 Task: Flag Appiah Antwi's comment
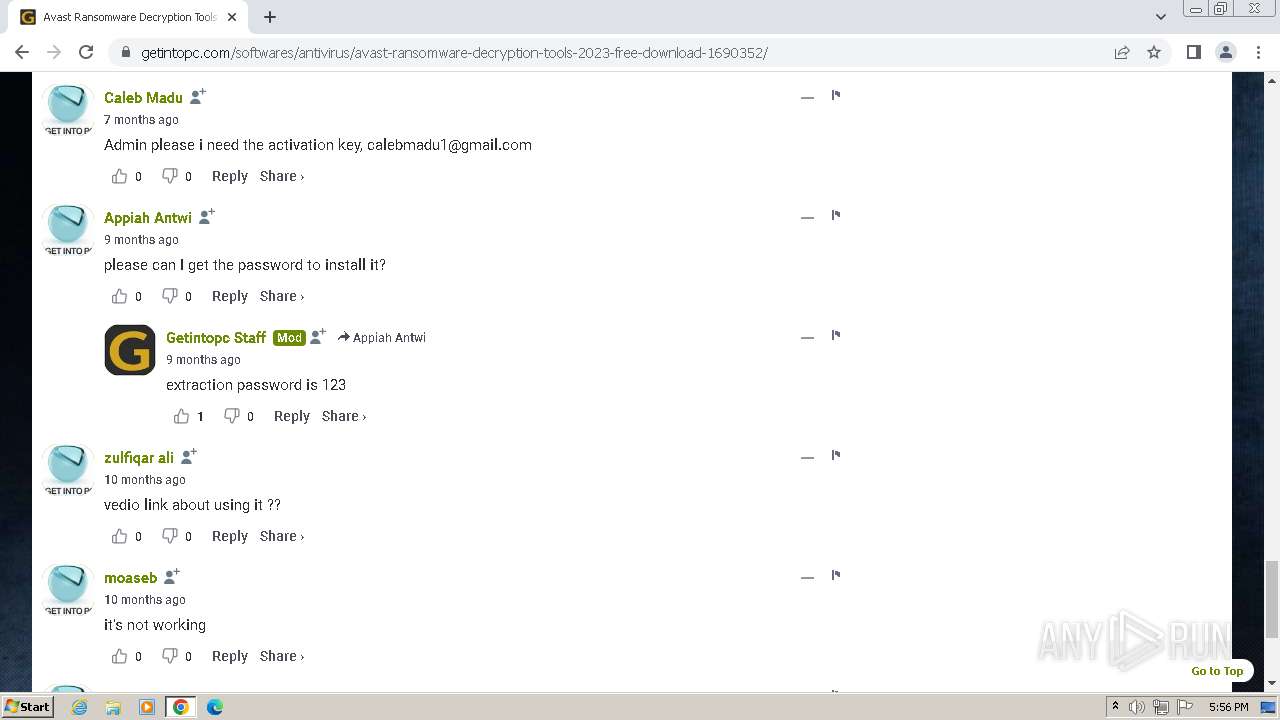pos(836,216)
